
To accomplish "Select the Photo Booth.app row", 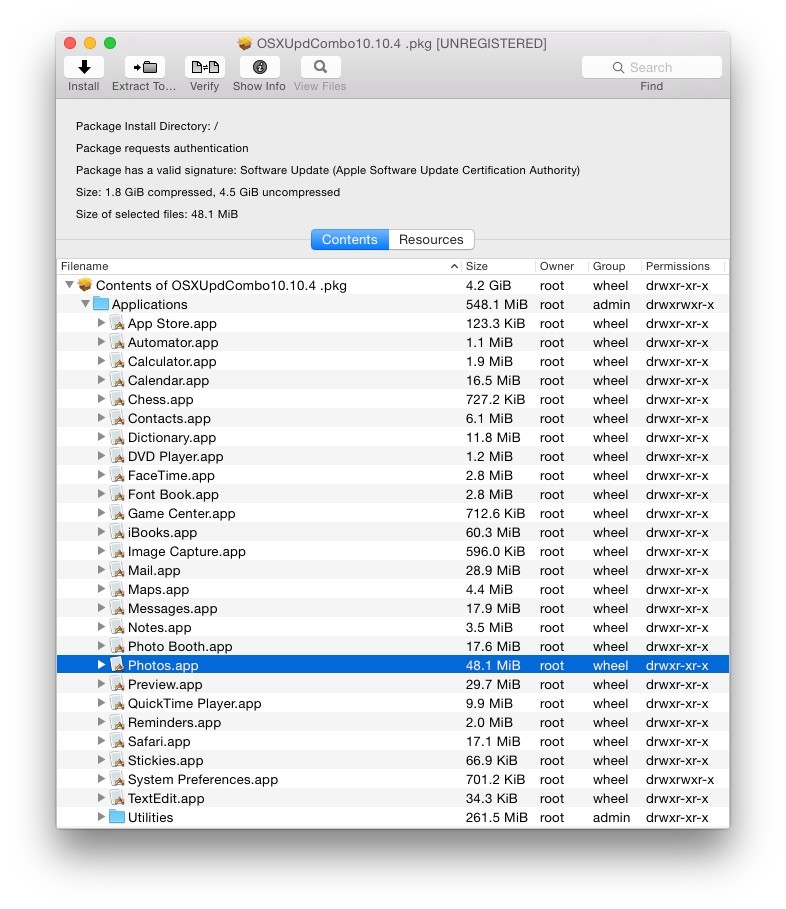I will 393,646.
